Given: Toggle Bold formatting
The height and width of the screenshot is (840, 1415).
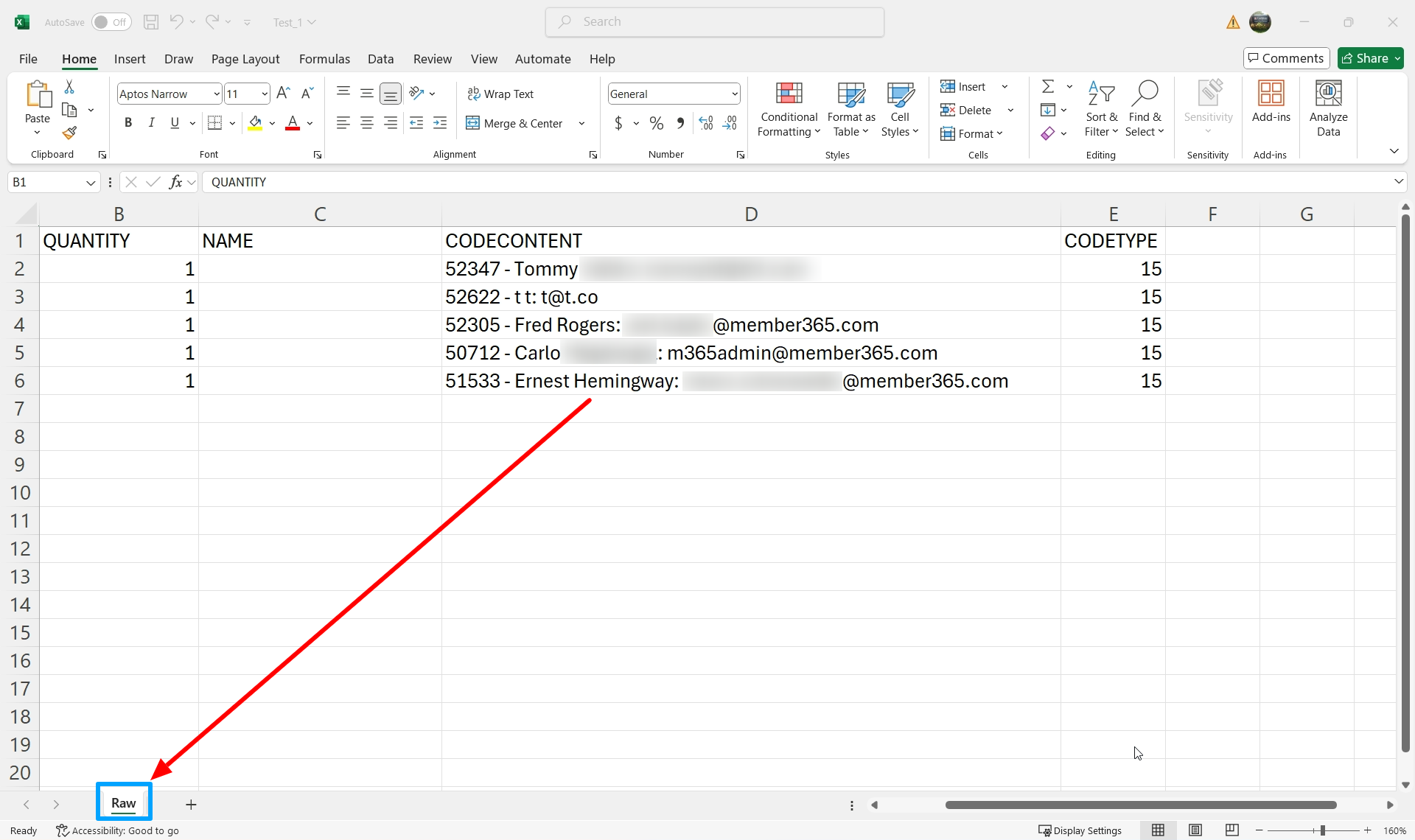Looking at the screenshot, I should (128, 123).
